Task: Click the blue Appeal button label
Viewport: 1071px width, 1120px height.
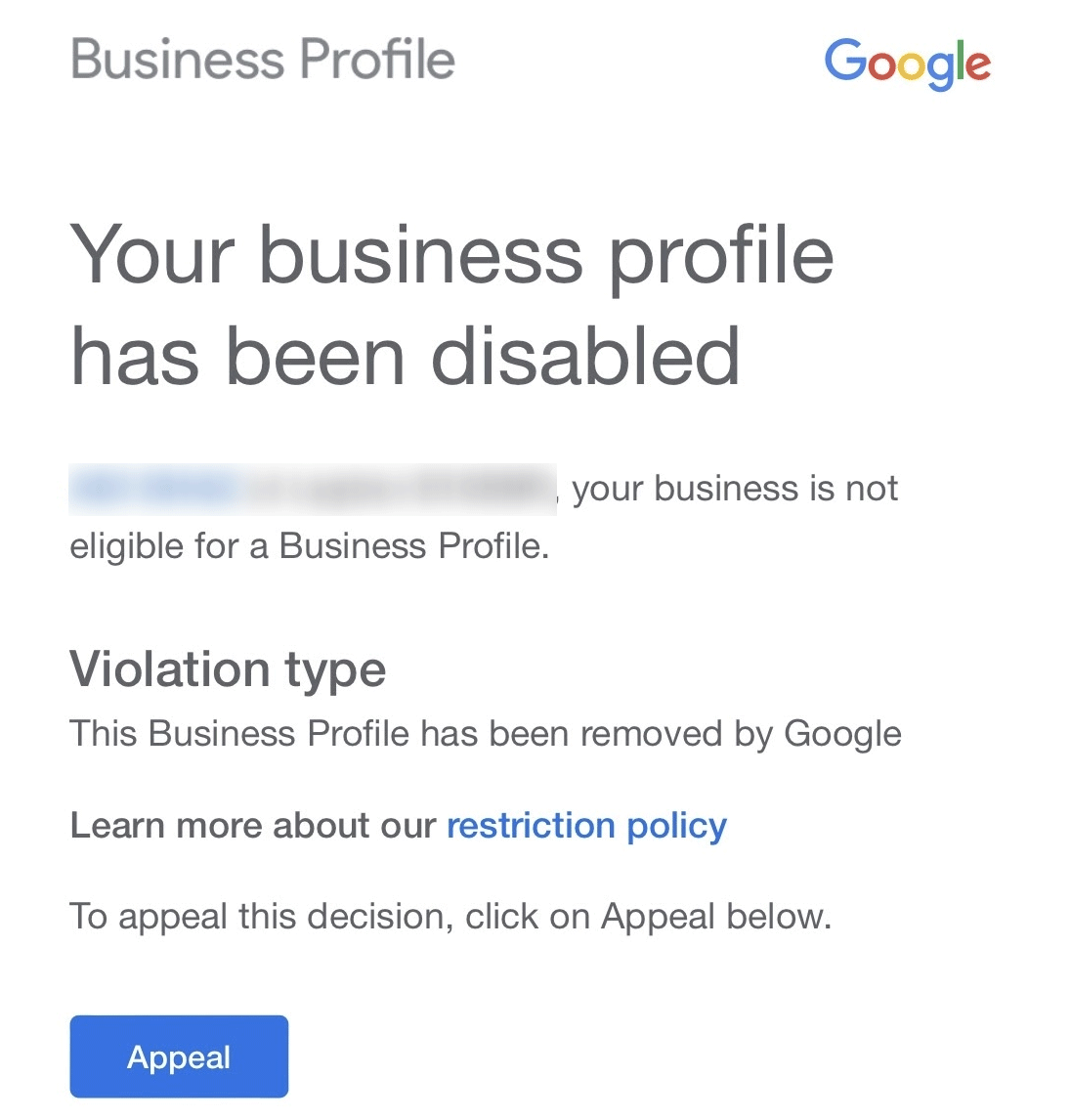Action: pyautogui.click(x=178, y=1055)
